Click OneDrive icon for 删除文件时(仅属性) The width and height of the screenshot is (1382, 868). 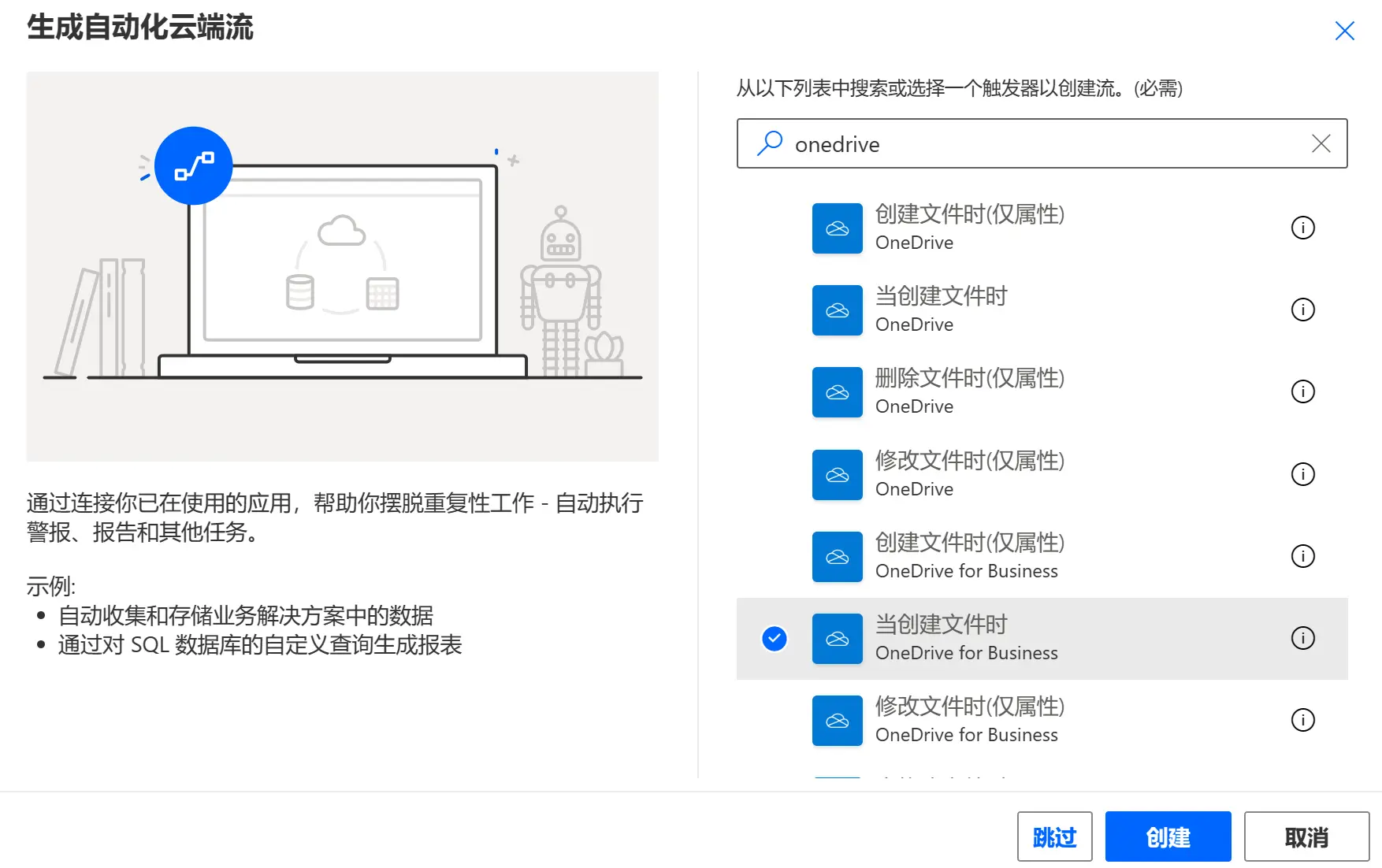(x=838, y=392)
